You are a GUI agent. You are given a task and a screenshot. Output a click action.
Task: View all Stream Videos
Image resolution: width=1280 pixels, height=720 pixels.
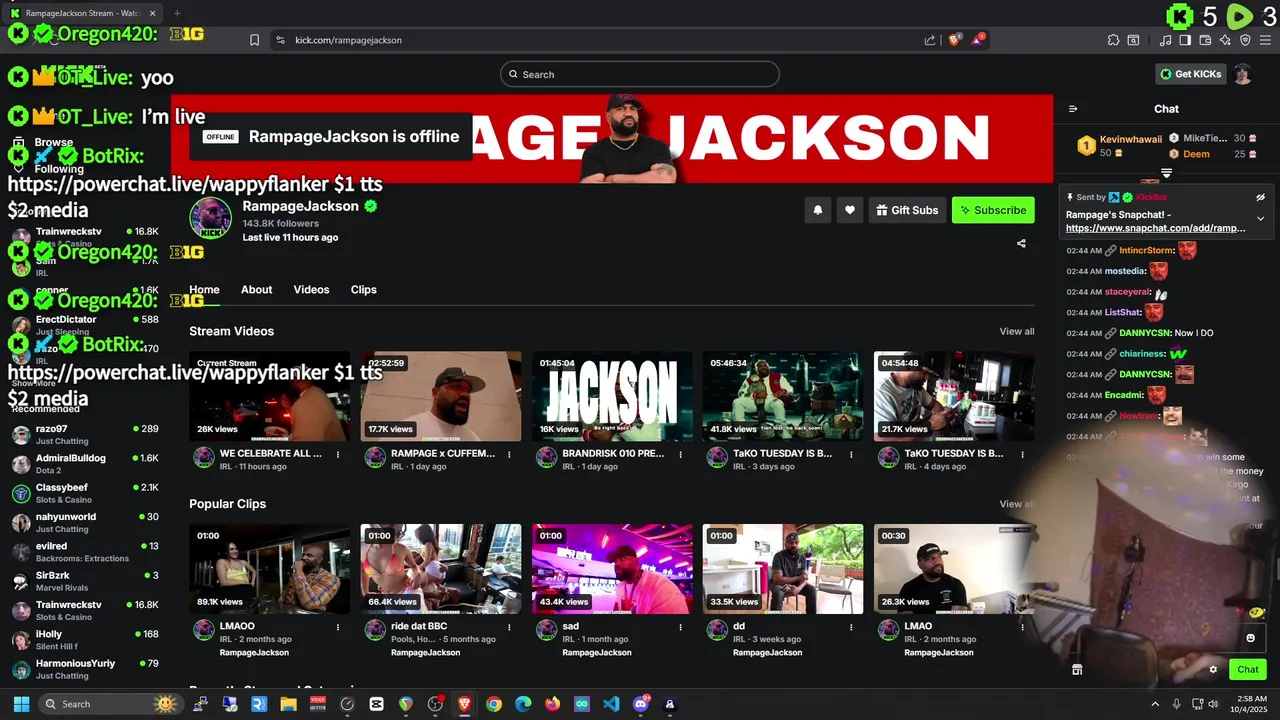point(1017,331)
